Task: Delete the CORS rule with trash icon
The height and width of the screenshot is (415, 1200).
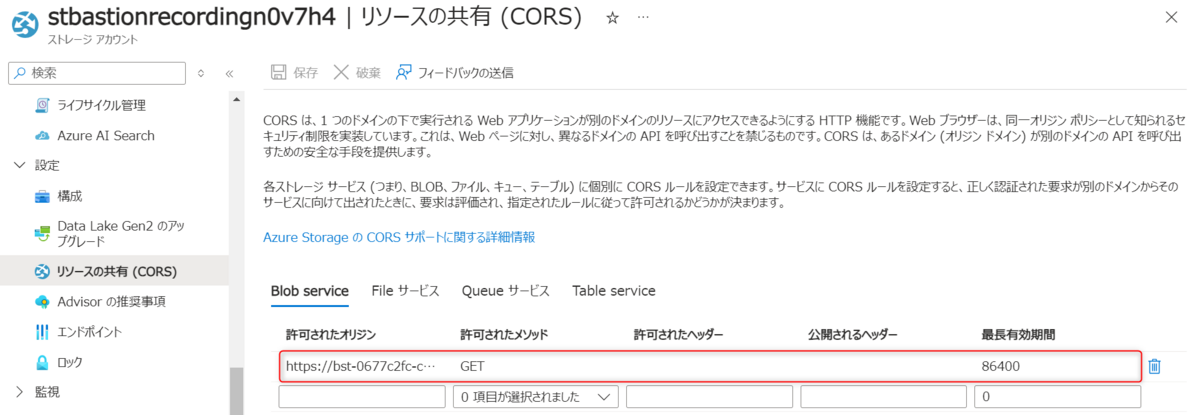Action: 1154,367
